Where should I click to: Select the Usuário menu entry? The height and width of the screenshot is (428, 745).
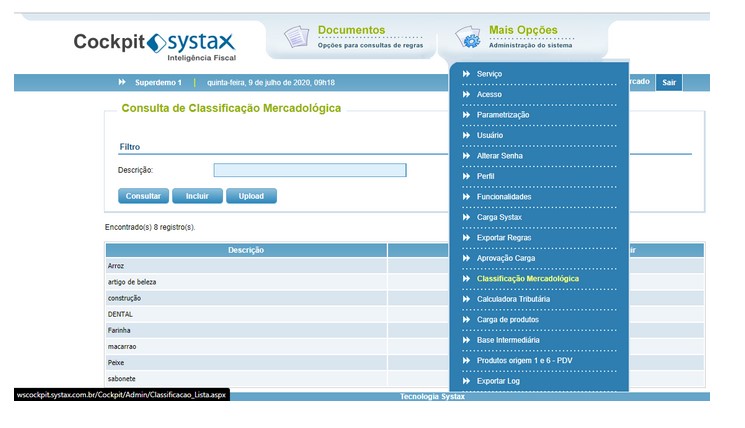(490, 135)
